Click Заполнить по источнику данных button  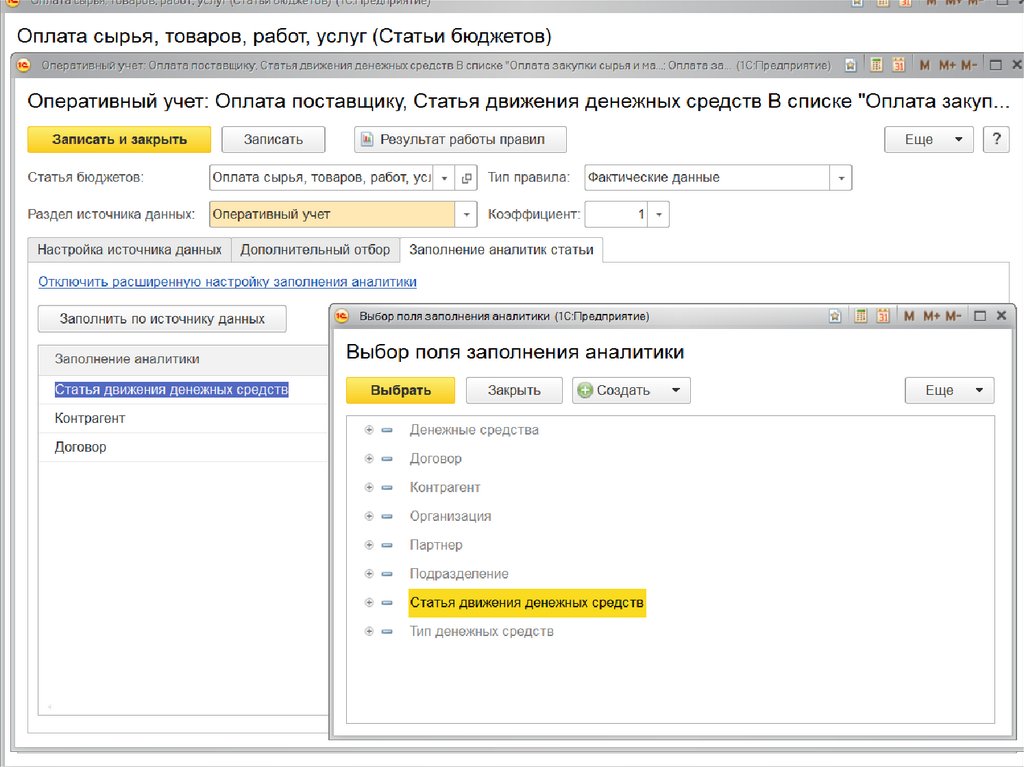click(x=162, y=319)
